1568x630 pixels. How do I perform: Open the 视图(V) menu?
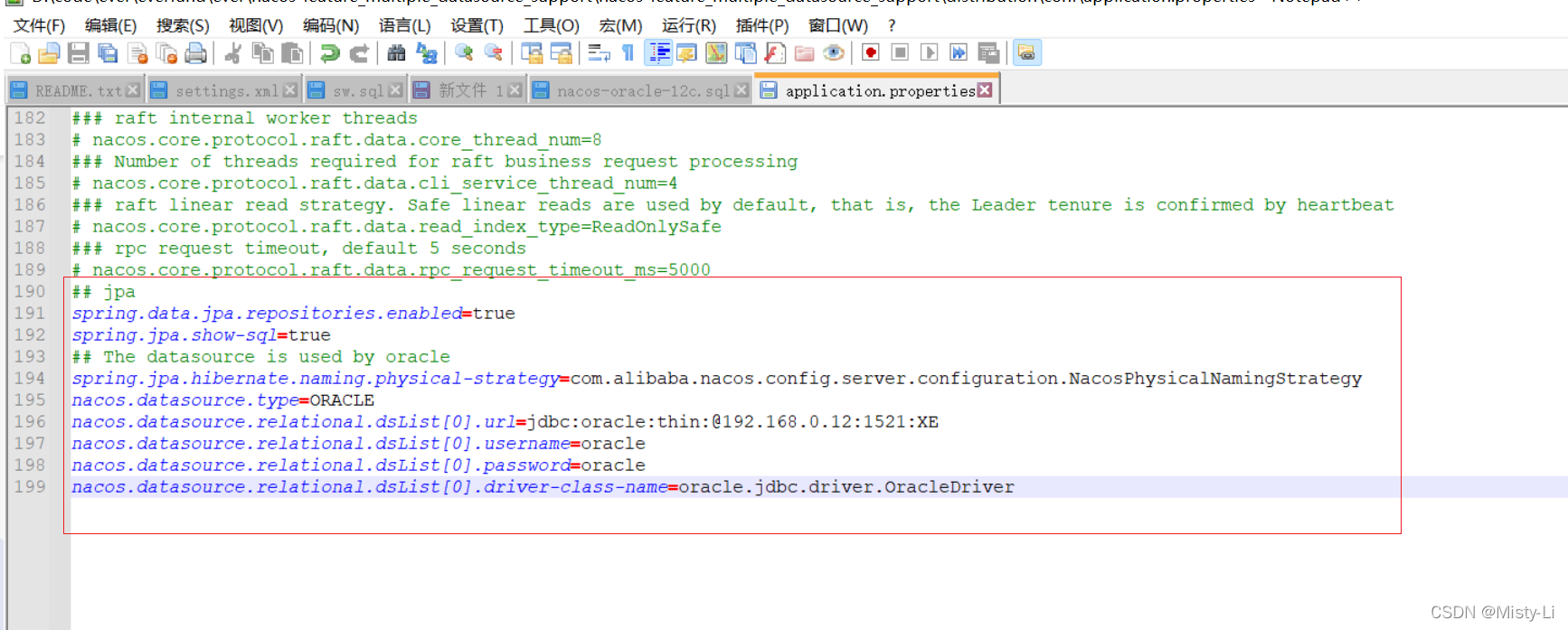pos(256,25)
